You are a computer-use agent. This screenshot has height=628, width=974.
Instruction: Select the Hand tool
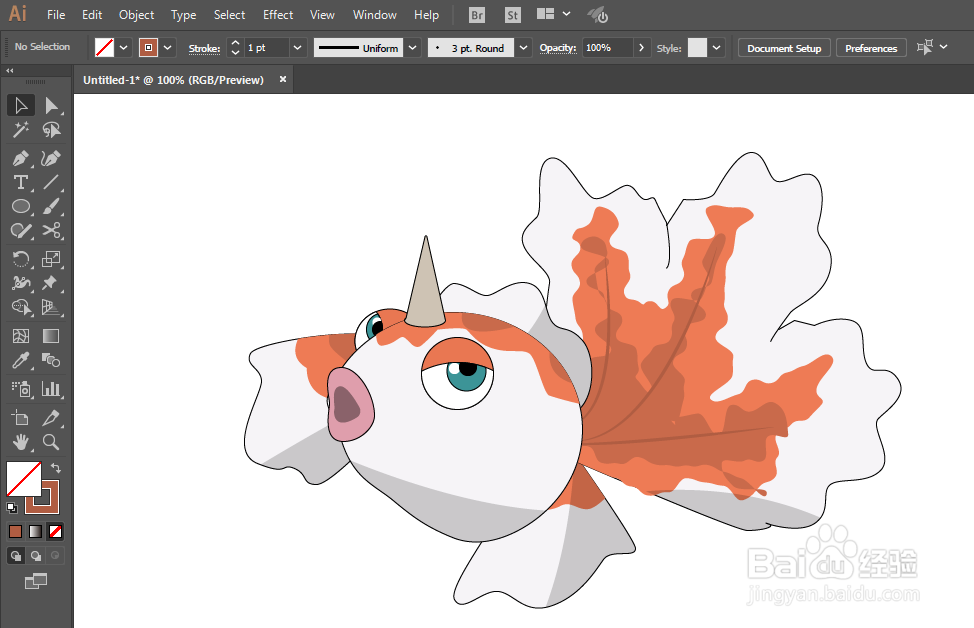pyautogui.click(x=20, y=442)
